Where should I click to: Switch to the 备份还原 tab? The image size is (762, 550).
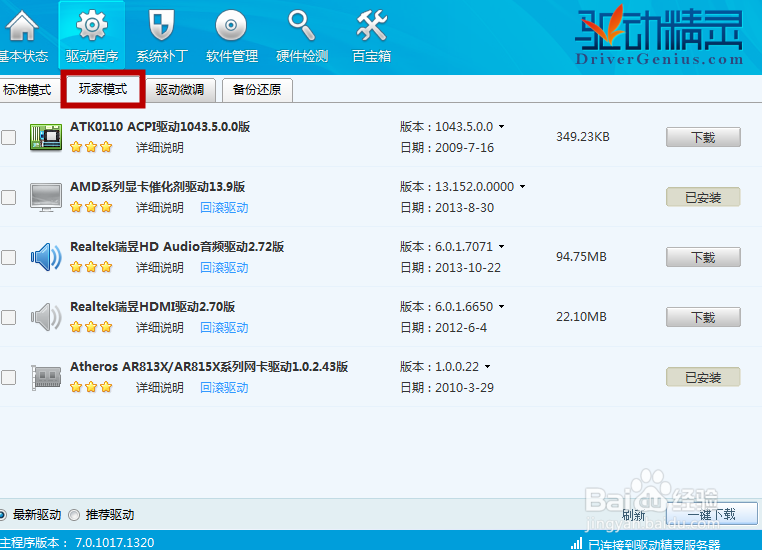(x=257, y=90)
